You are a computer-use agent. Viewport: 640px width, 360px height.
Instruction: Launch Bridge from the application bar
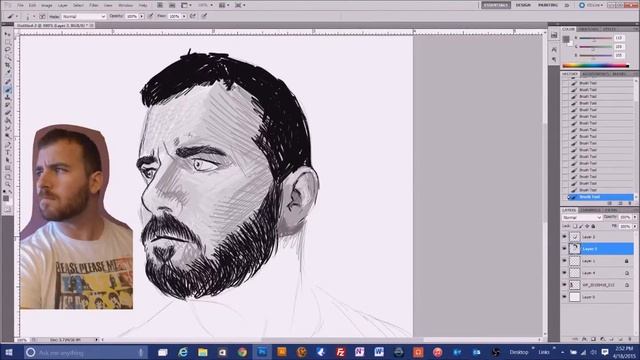pyautogui.click(x=160, y=5)
